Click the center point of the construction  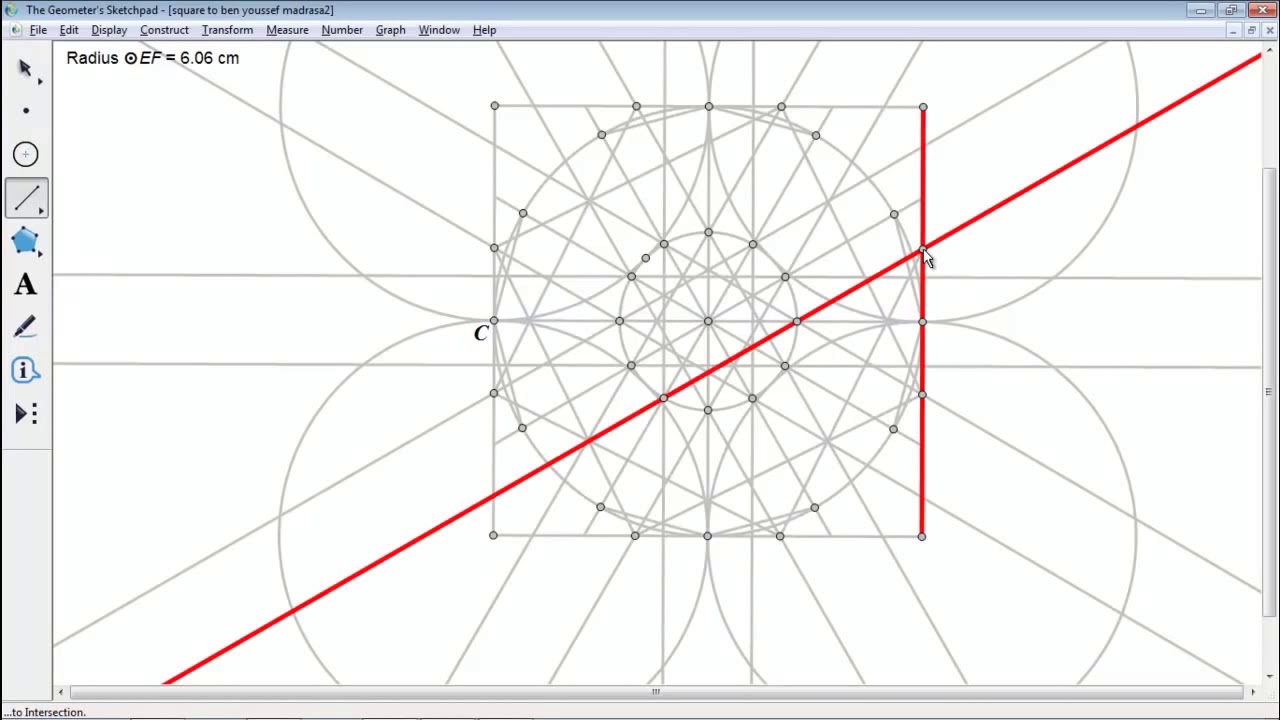[708, 321]
